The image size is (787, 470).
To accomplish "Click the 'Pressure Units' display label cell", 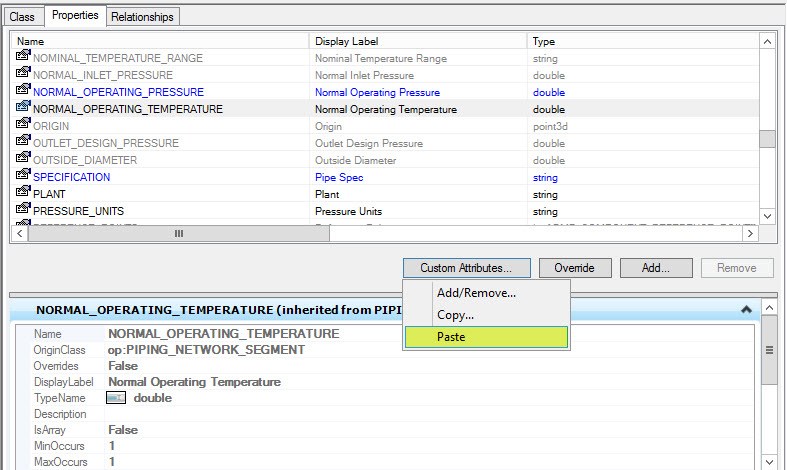I will pyautogui.click(x=348, y=211).
